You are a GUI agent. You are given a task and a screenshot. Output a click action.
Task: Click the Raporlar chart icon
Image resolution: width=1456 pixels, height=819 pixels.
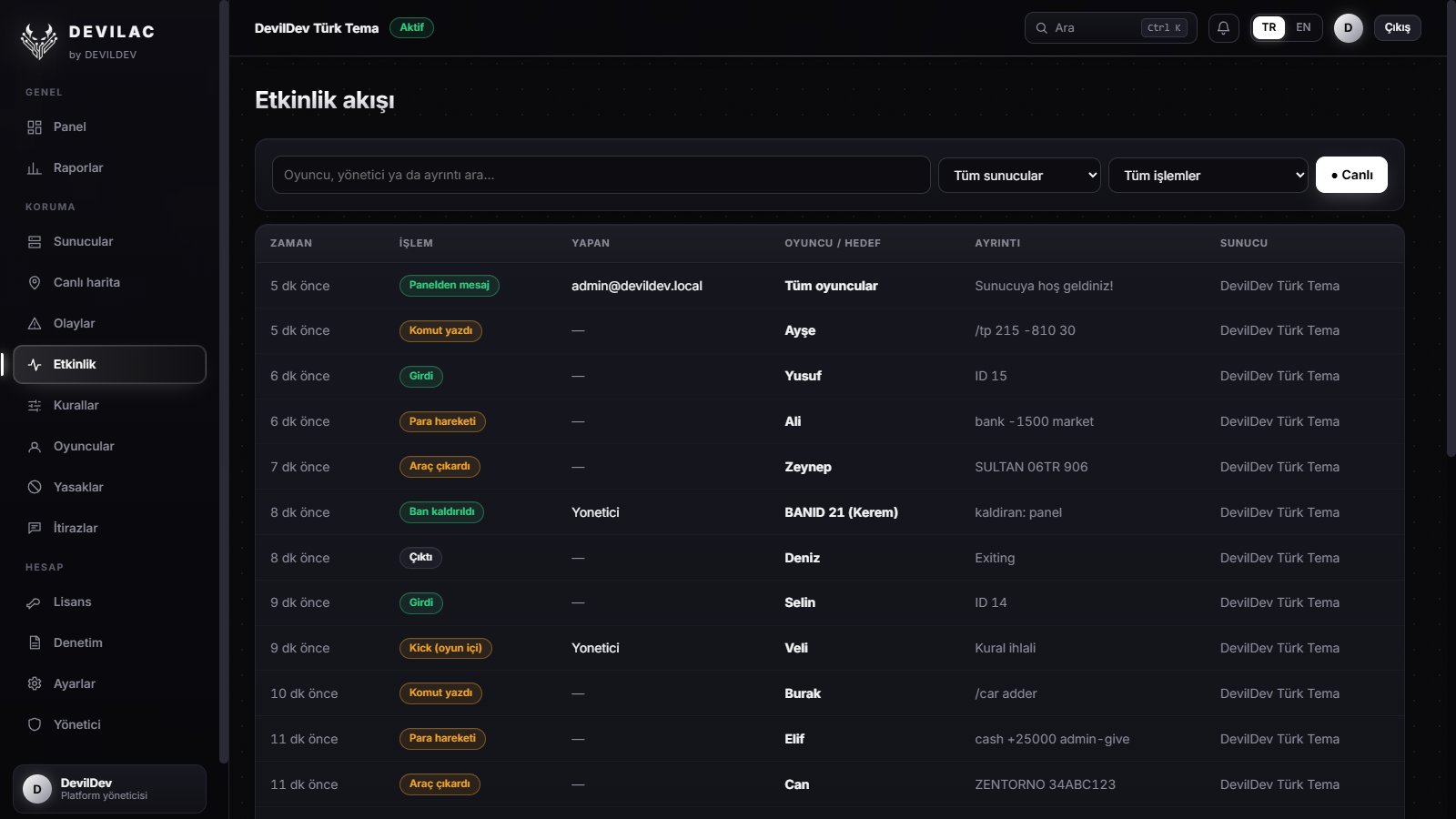[x=35, y=168]
